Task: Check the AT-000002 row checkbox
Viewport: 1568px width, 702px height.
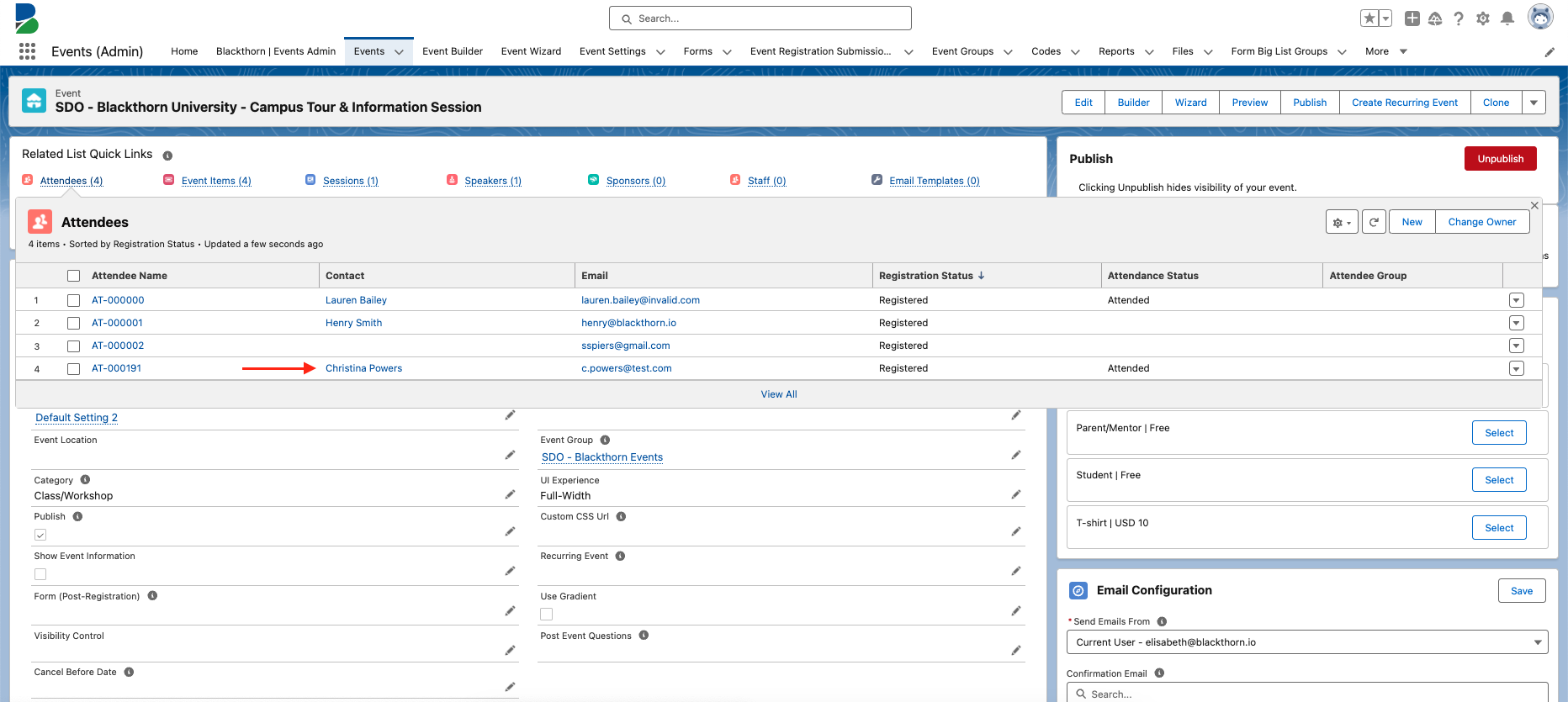Action: coord(74,346)
